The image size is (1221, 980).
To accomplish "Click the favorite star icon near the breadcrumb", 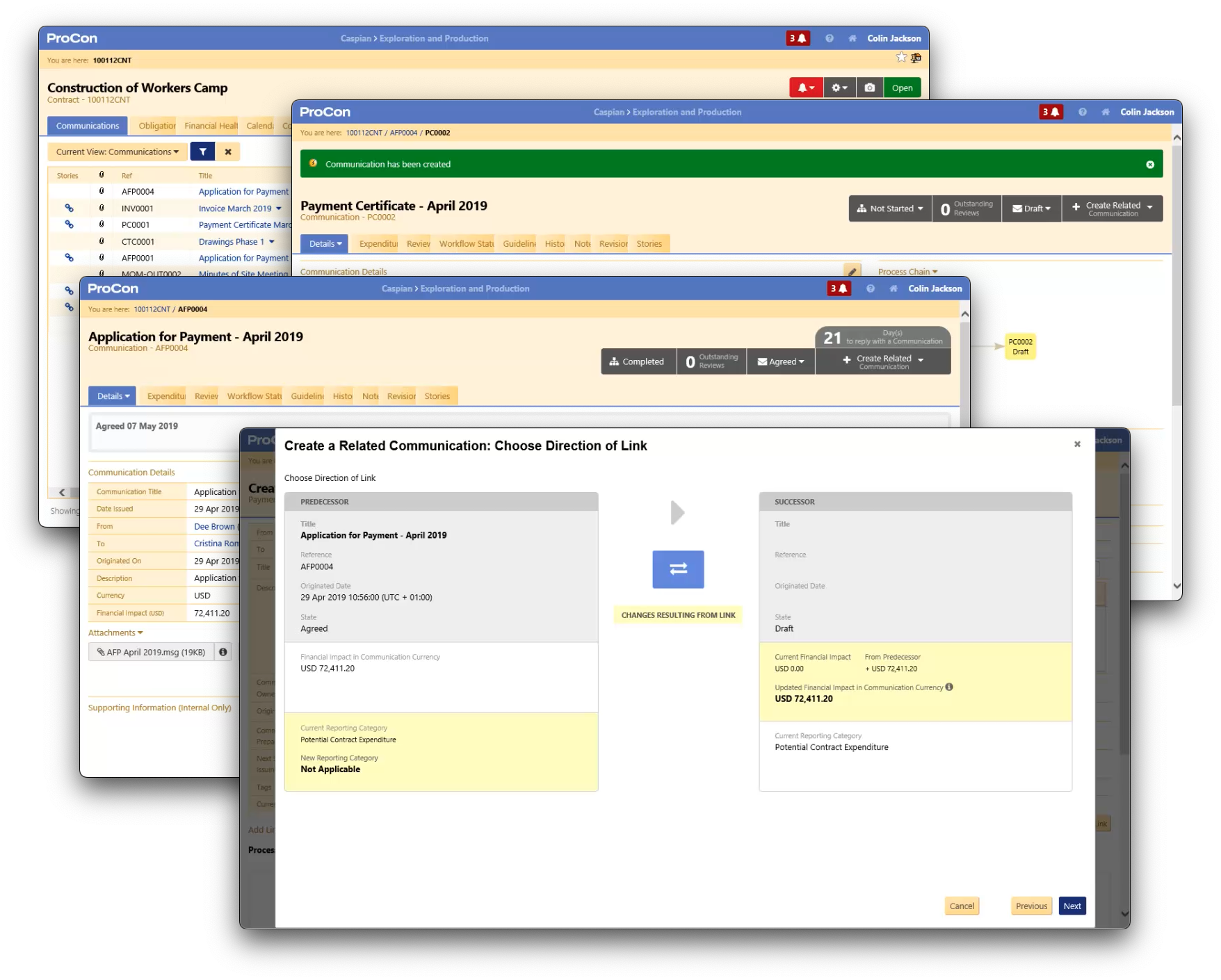I will coord(900,58).
